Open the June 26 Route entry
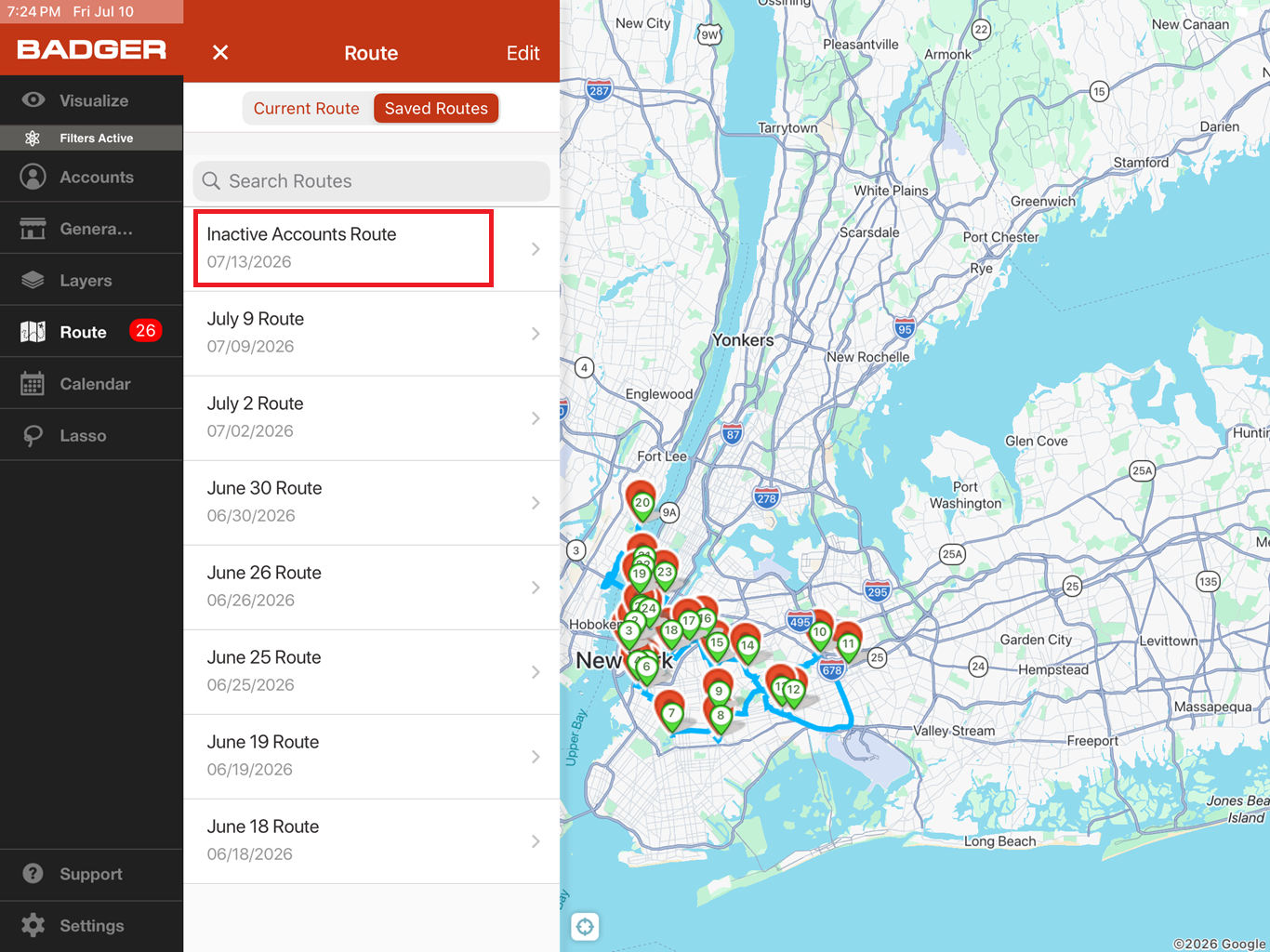1270x952 pixels. [x=372, y=588]
